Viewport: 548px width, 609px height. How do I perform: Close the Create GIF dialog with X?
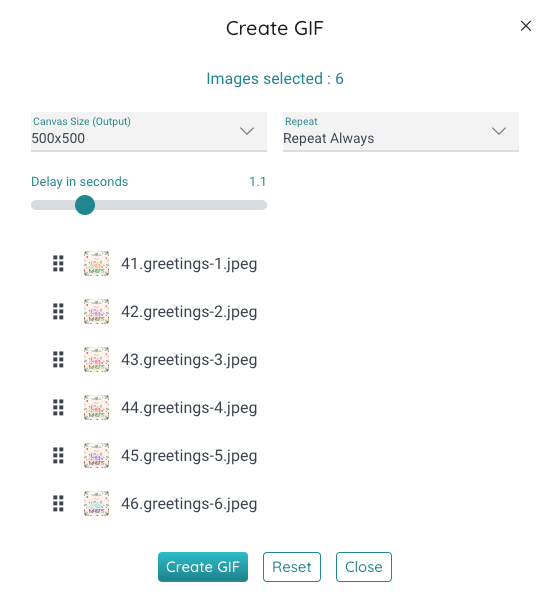tap(525, 26)
